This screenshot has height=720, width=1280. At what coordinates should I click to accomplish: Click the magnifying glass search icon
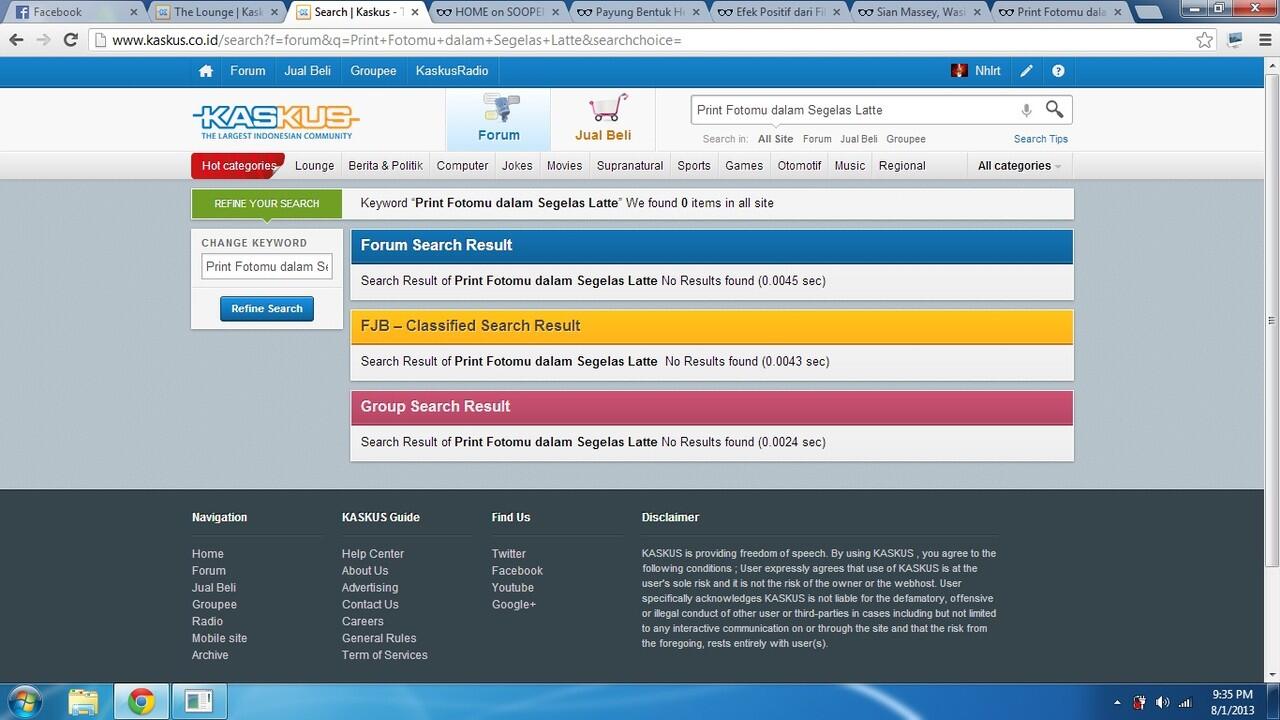pyautogui.click(x=1055, y=109)
